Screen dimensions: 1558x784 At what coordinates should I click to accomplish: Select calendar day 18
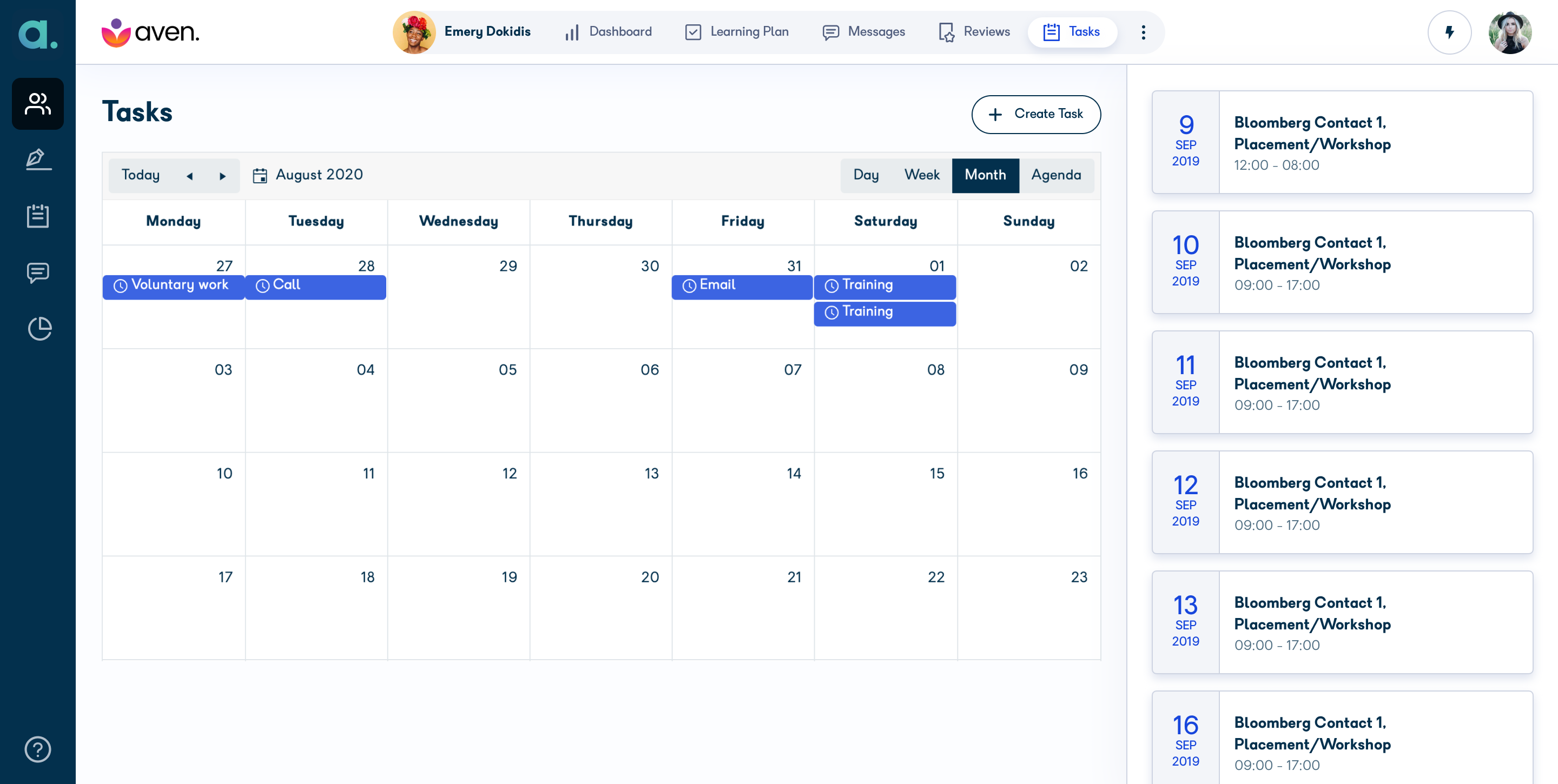316,608
